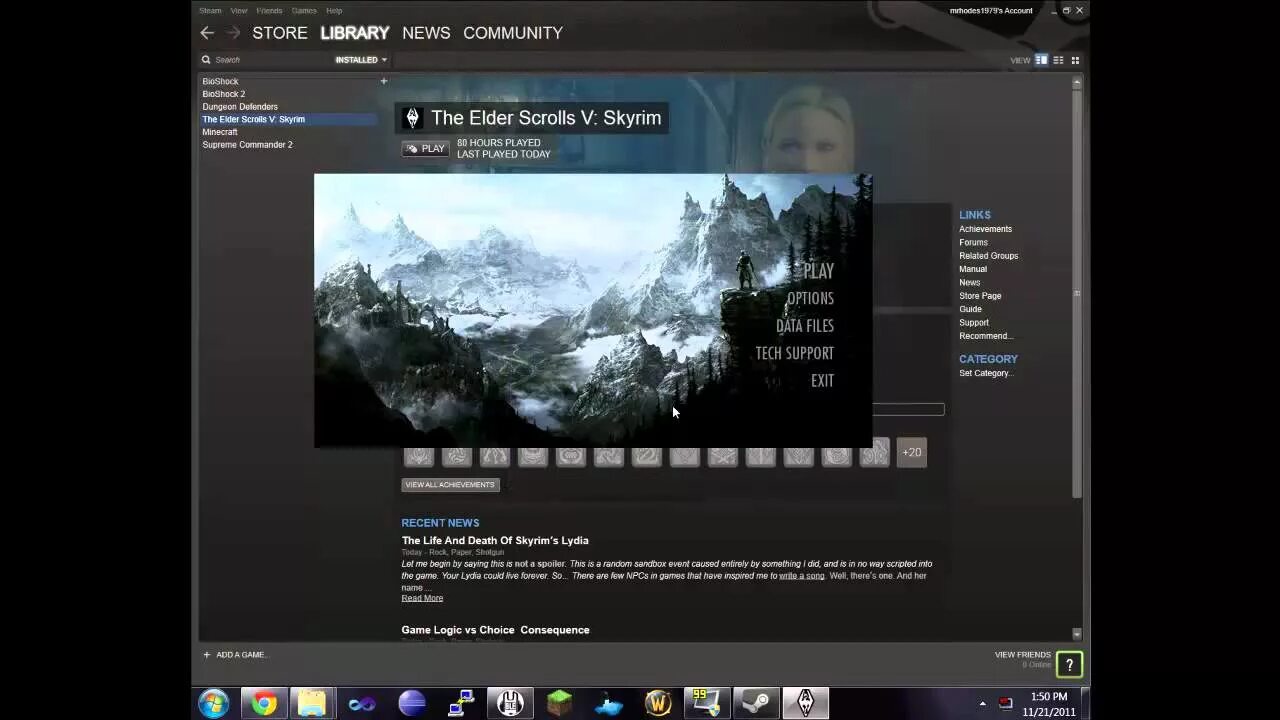The width and height of the screenshot is (1280, 720).
Task: Open Minecraft block icon in taskbar
Action: [x=559, y=703]
